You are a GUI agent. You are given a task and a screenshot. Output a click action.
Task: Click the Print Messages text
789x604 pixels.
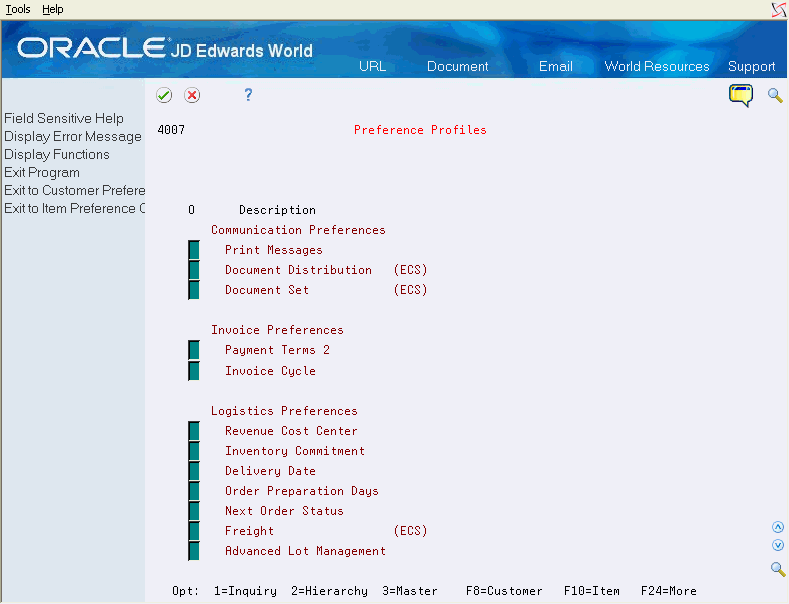[274, 250]
